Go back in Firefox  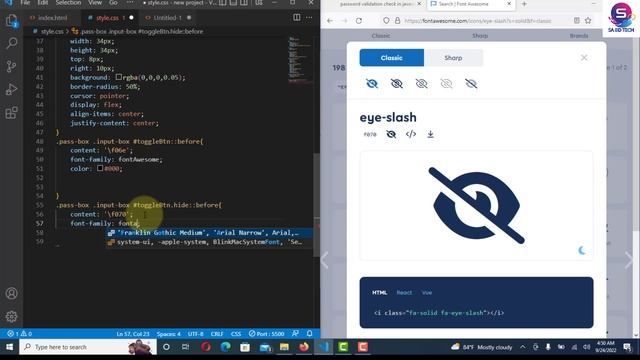click(330, 20)
